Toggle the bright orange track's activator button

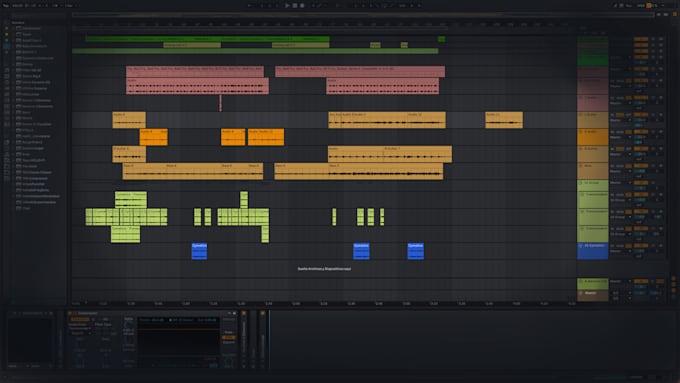point(641,132)
